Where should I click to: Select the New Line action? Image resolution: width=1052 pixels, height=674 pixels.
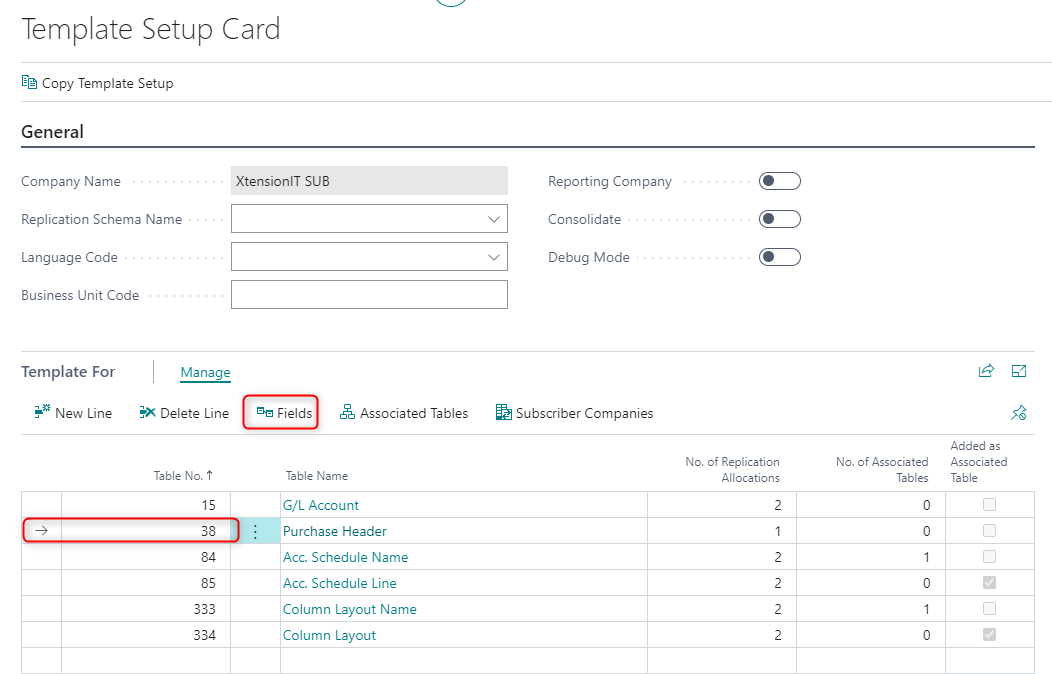pyautogui.click(x=72, y=412)
